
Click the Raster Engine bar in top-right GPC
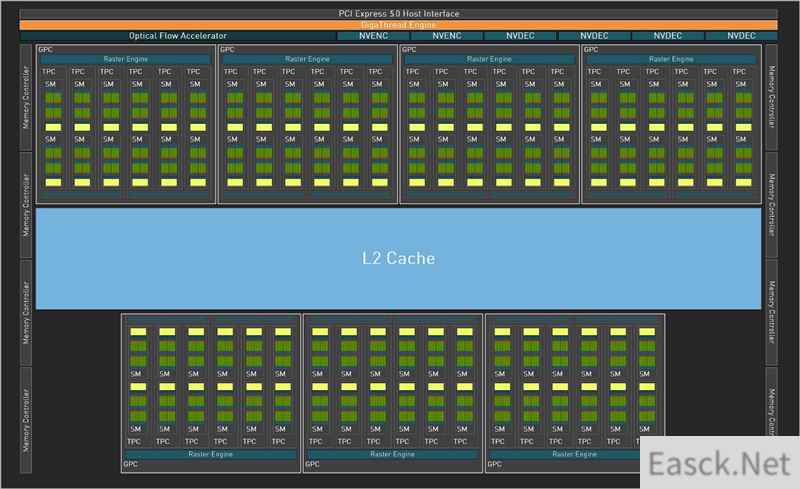point(671,59)
